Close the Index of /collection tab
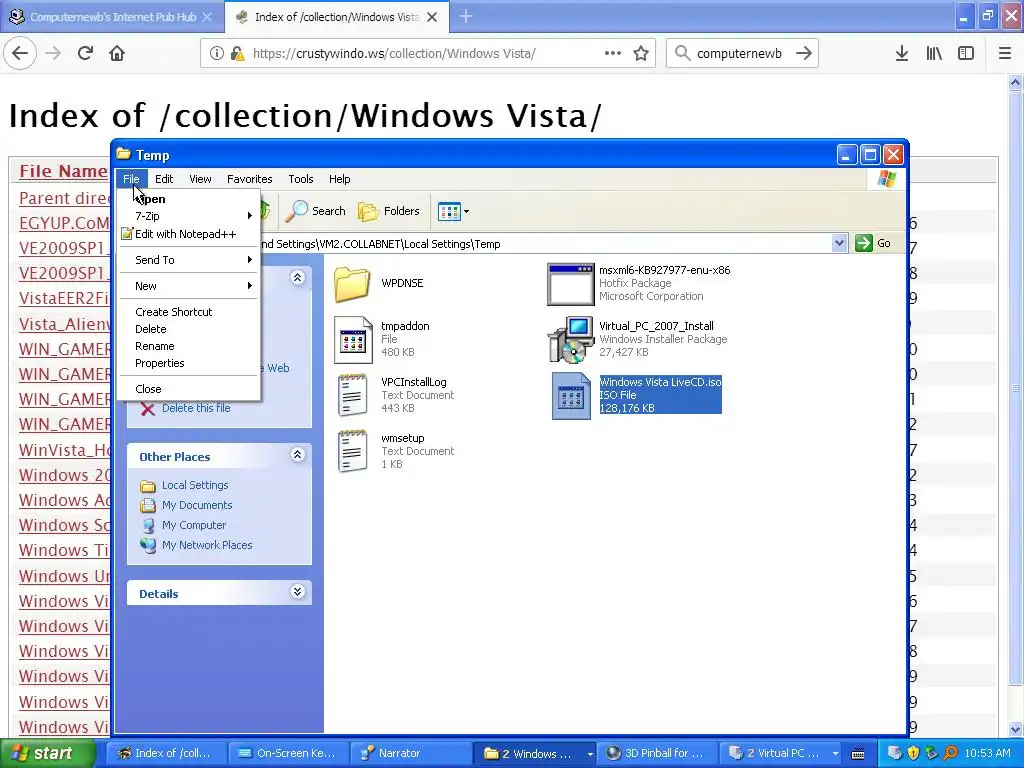Viewport: 1024px width, 768px height. pos(432,17)
